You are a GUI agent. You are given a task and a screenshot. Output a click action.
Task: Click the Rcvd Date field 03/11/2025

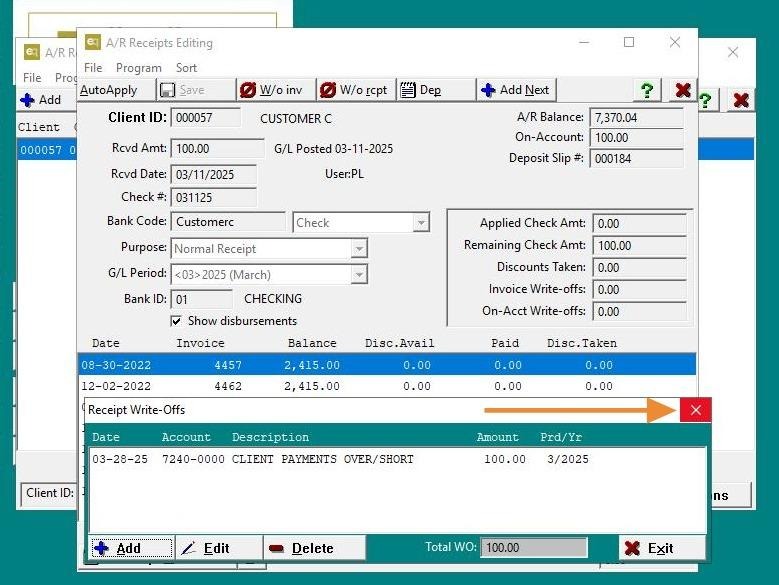[x=214, y=174]
